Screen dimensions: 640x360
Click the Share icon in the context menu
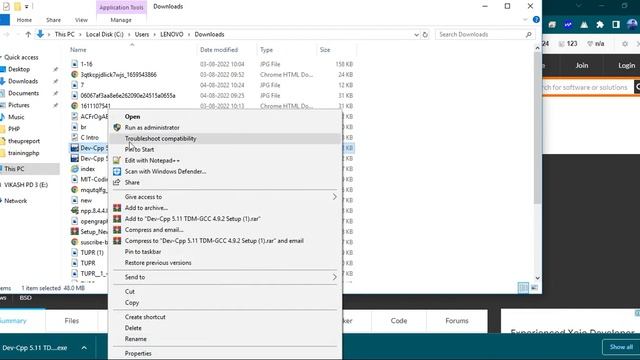[117, 182]
